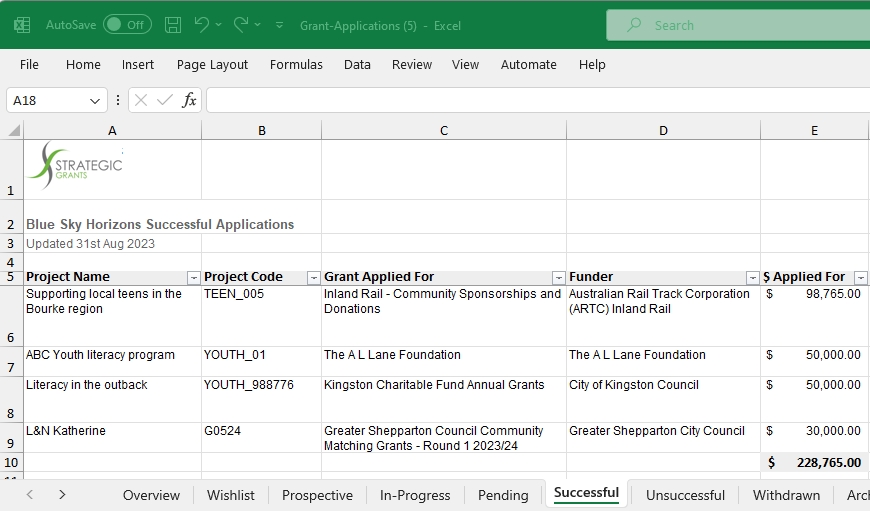The height and width of the screenshot is (511, 870).
Task: Open the Formulas ribbon tab
Action: 296,64
